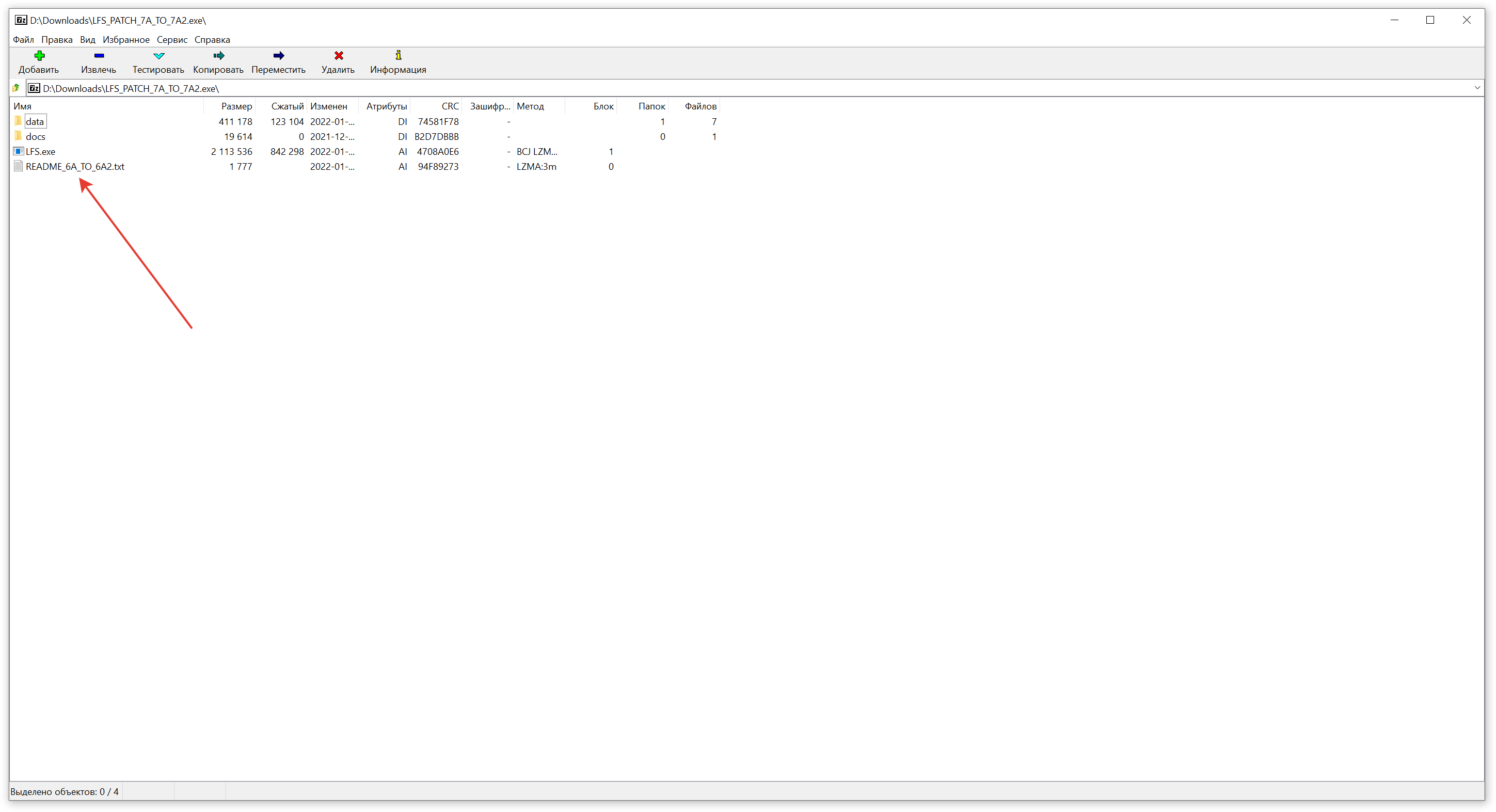Select the docs folder row

(x=36, y=136)
